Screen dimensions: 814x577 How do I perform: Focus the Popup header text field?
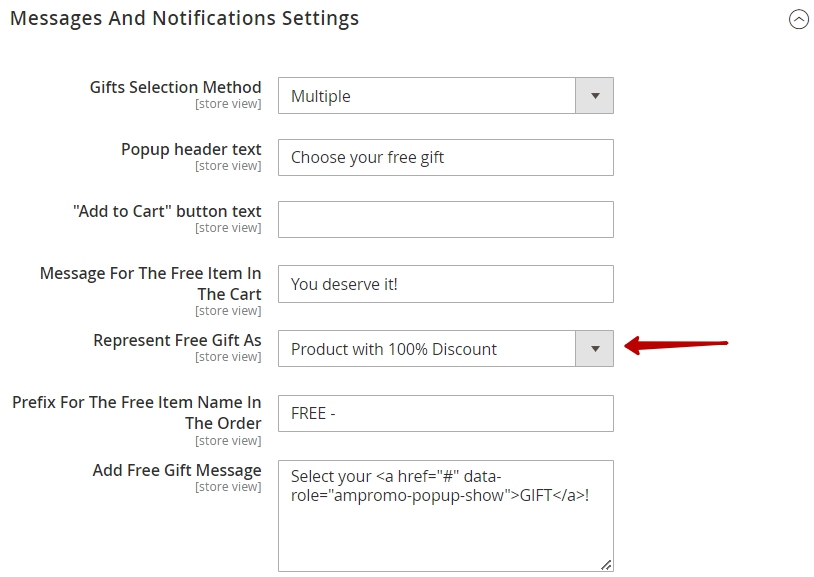[445, 157]
